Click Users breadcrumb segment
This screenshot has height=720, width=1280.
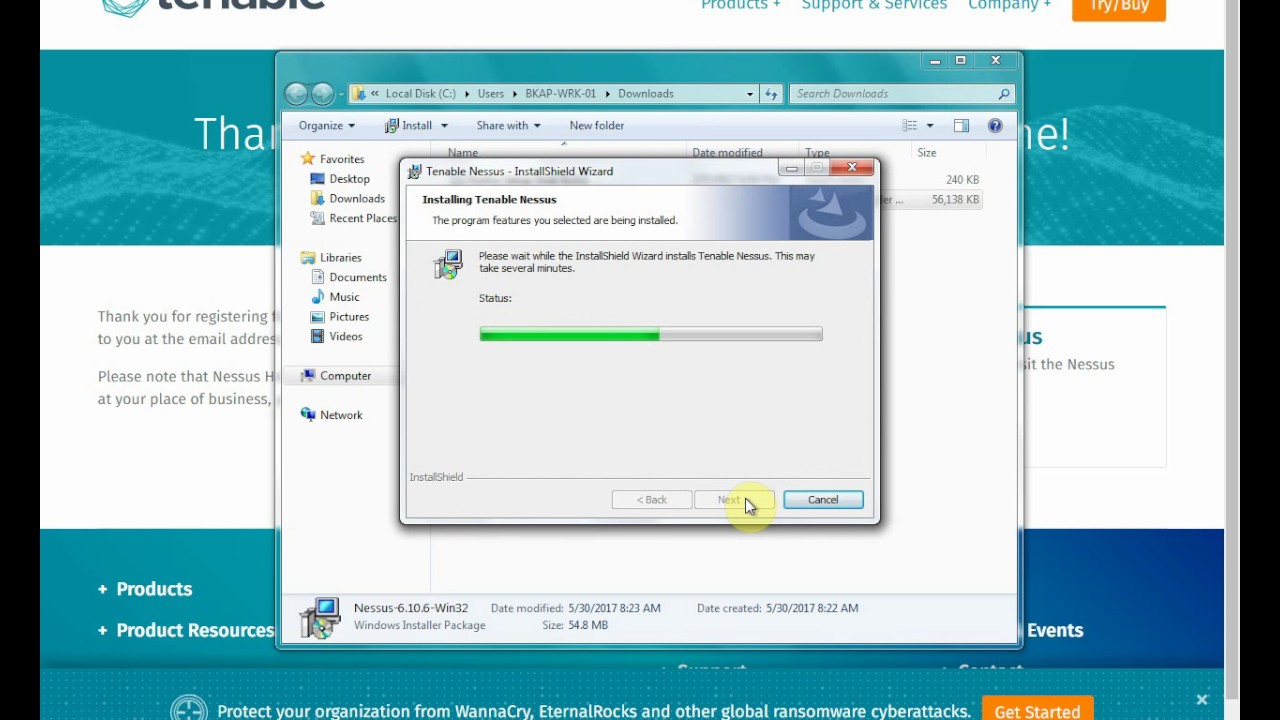(490, 94)
